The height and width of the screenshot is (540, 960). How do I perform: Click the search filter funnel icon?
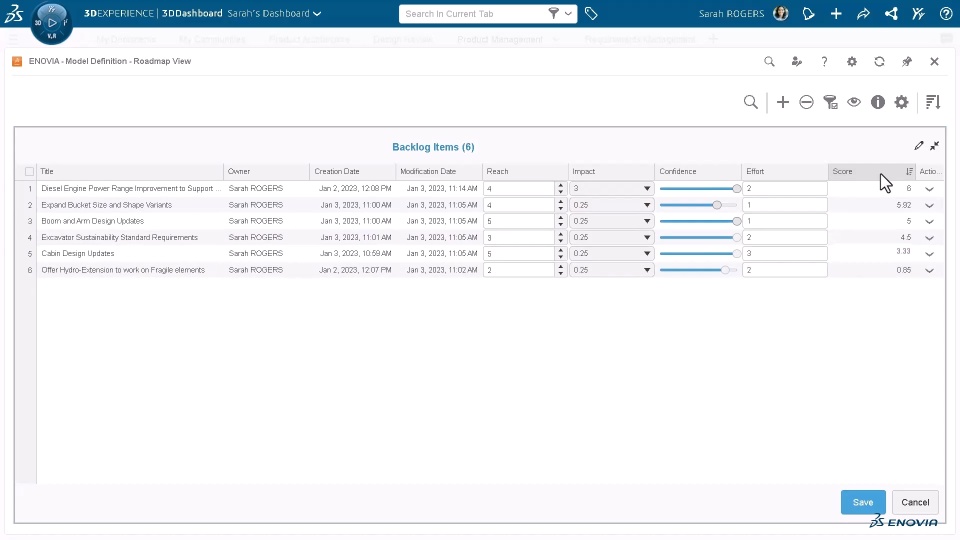[553, 13]
